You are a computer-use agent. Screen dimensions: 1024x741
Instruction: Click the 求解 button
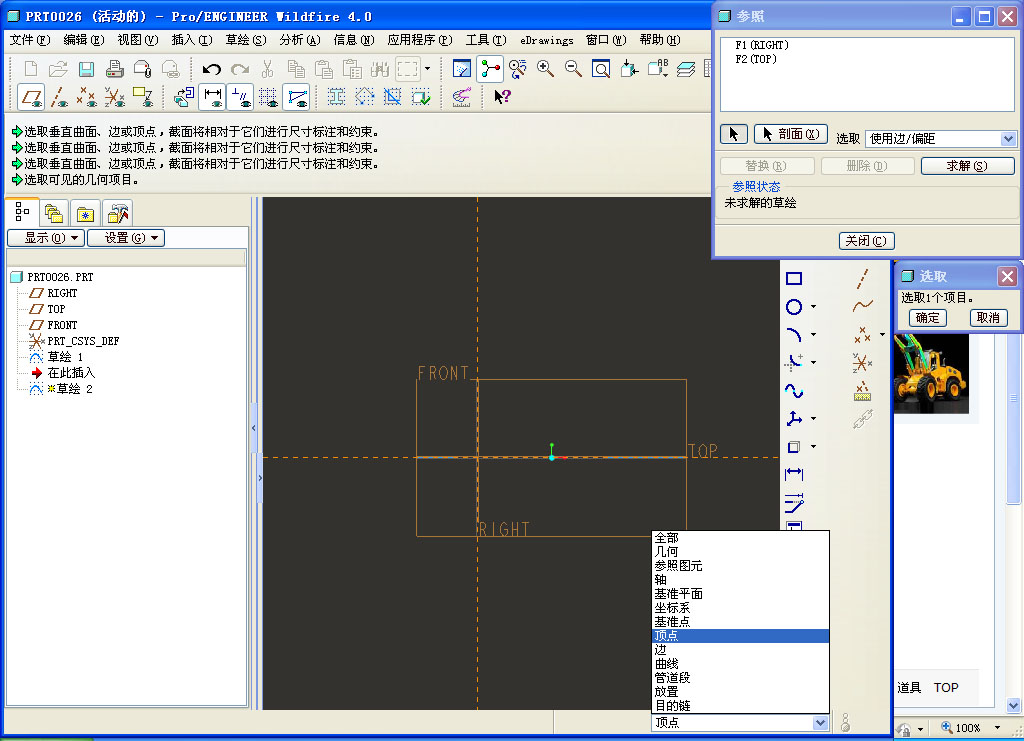tap(967, 166)
